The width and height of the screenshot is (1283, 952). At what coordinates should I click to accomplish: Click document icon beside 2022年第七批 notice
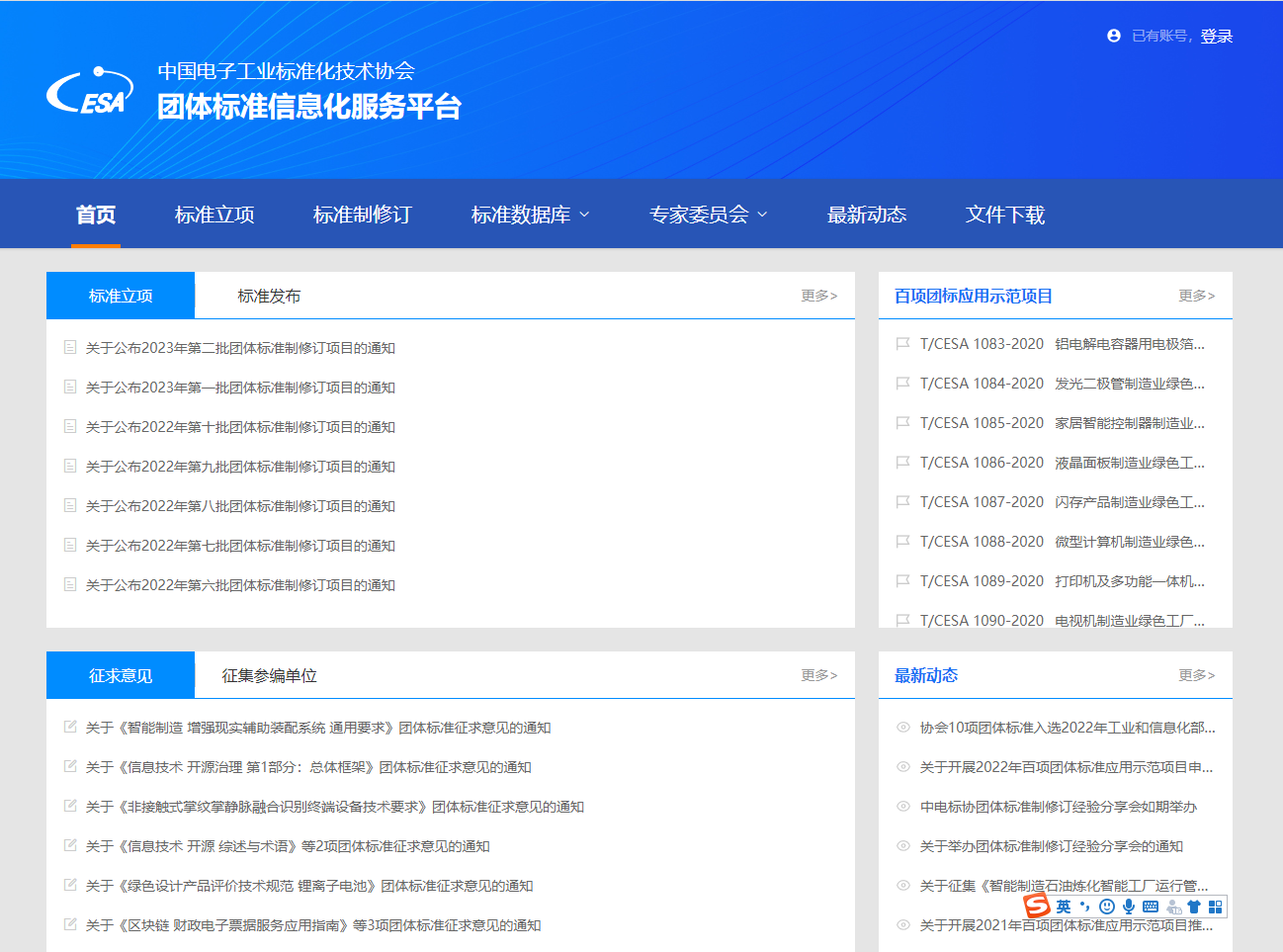(70, 545)
